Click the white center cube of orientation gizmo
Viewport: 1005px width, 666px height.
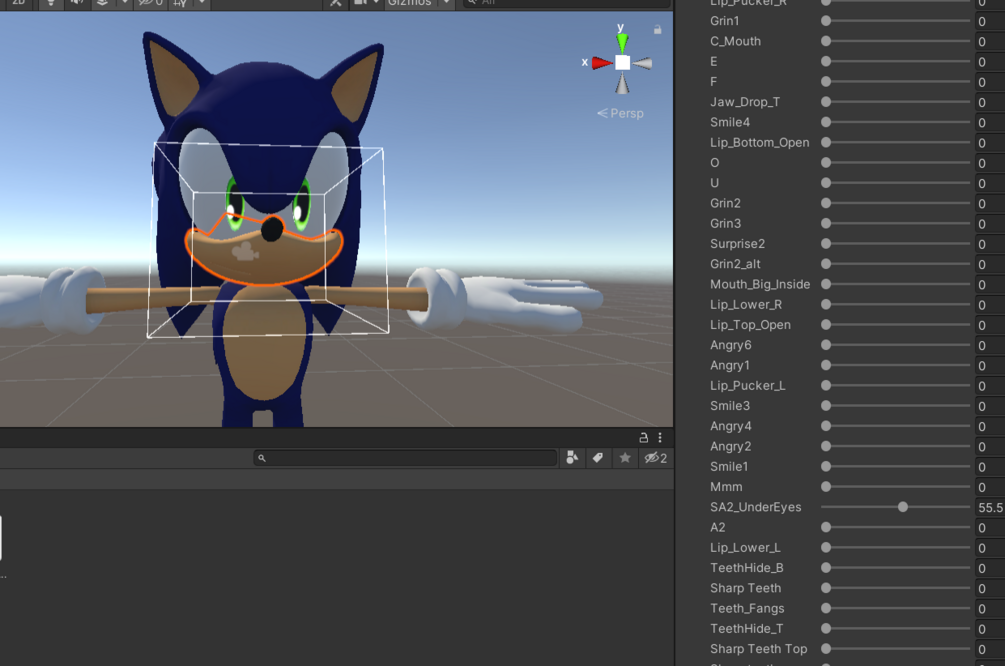[622, 62]
